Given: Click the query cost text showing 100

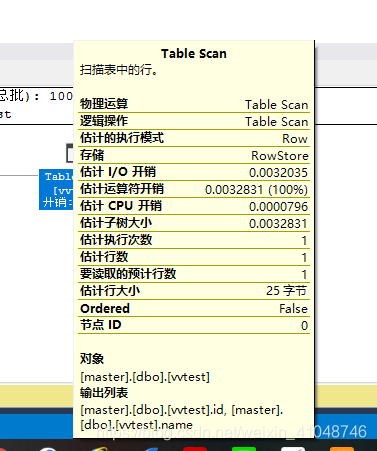Looking at the screenshot, I should pyautogui.click(x=61, y=96).
